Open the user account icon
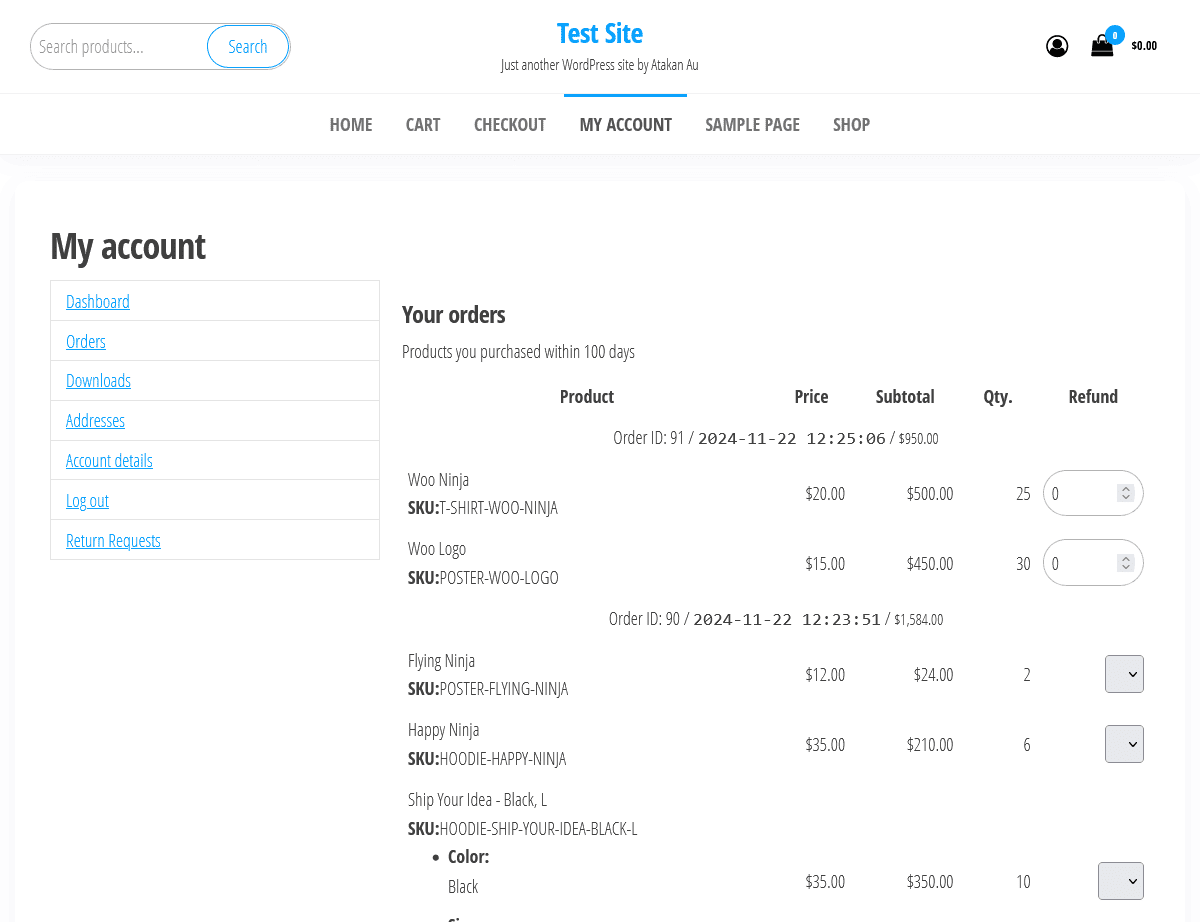The image size is (1200, 922). click(x=1057, y=46)
